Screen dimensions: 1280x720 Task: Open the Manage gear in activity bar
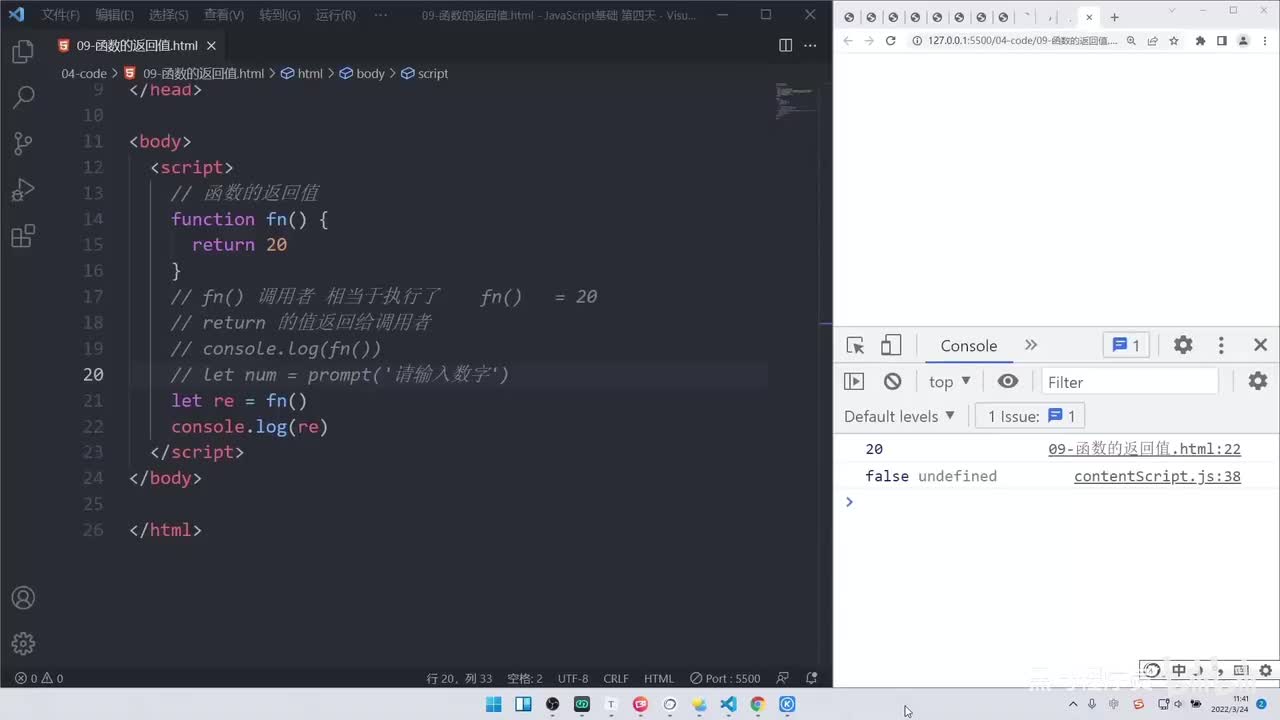tap(23, 643)
